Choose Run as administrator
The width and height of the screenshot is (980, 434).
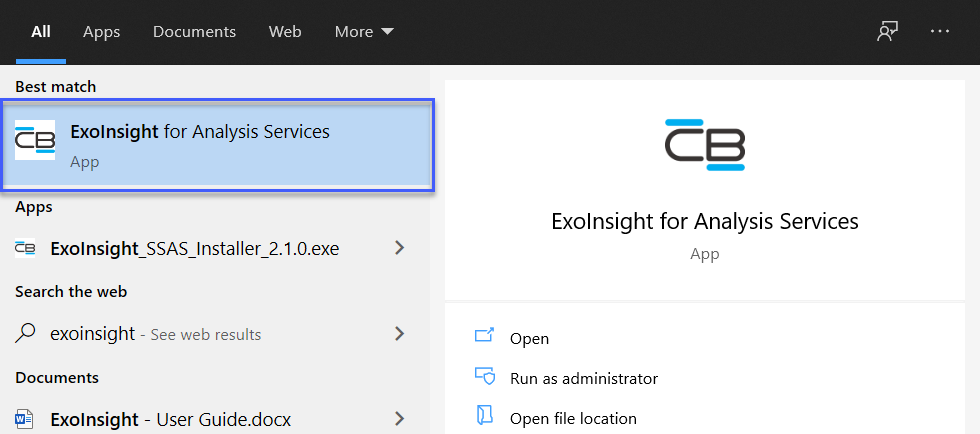583,378
